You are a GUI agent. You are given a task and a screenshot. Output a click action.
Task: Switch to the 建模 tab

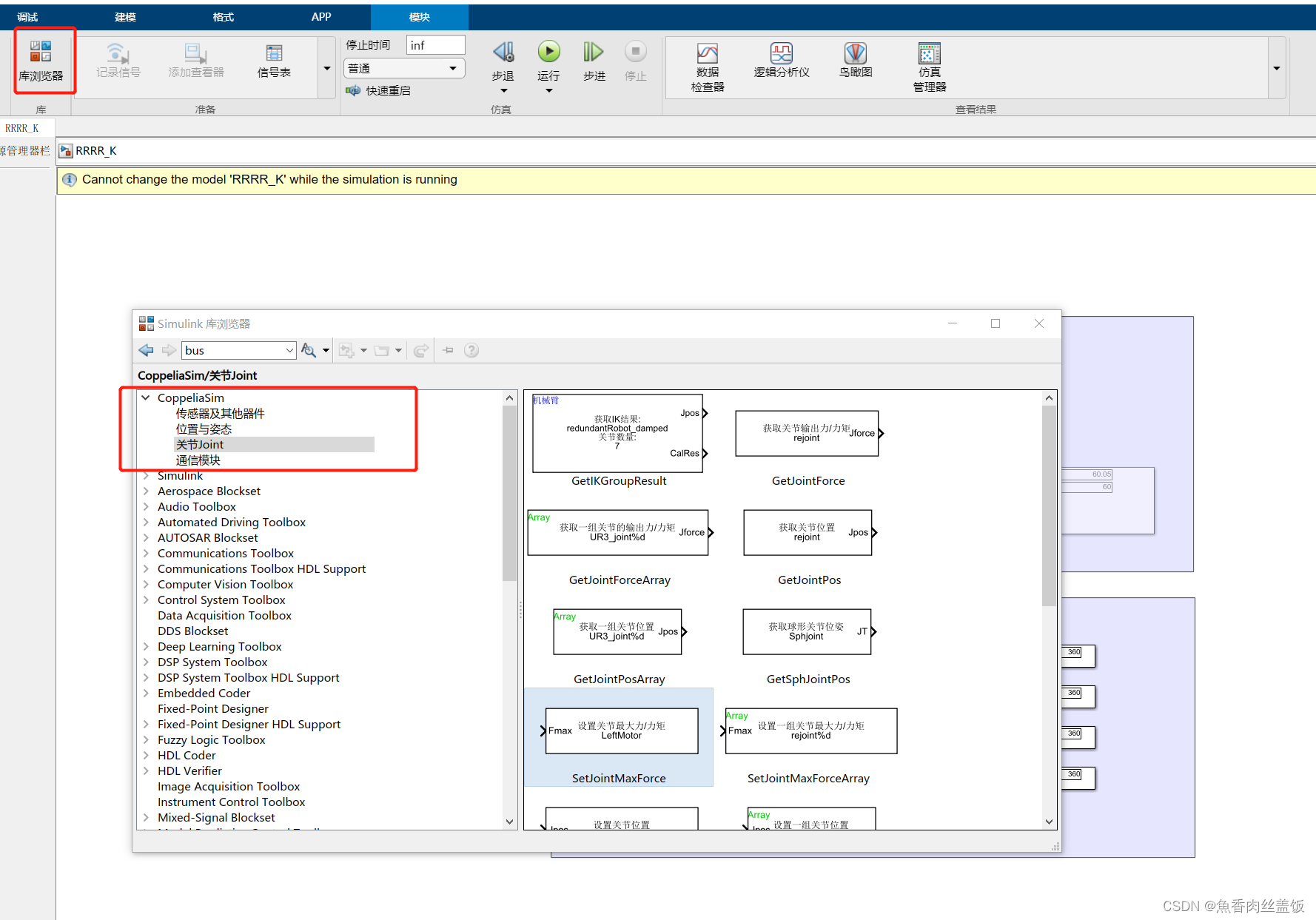pyautogui.click(x=125, y=17)
